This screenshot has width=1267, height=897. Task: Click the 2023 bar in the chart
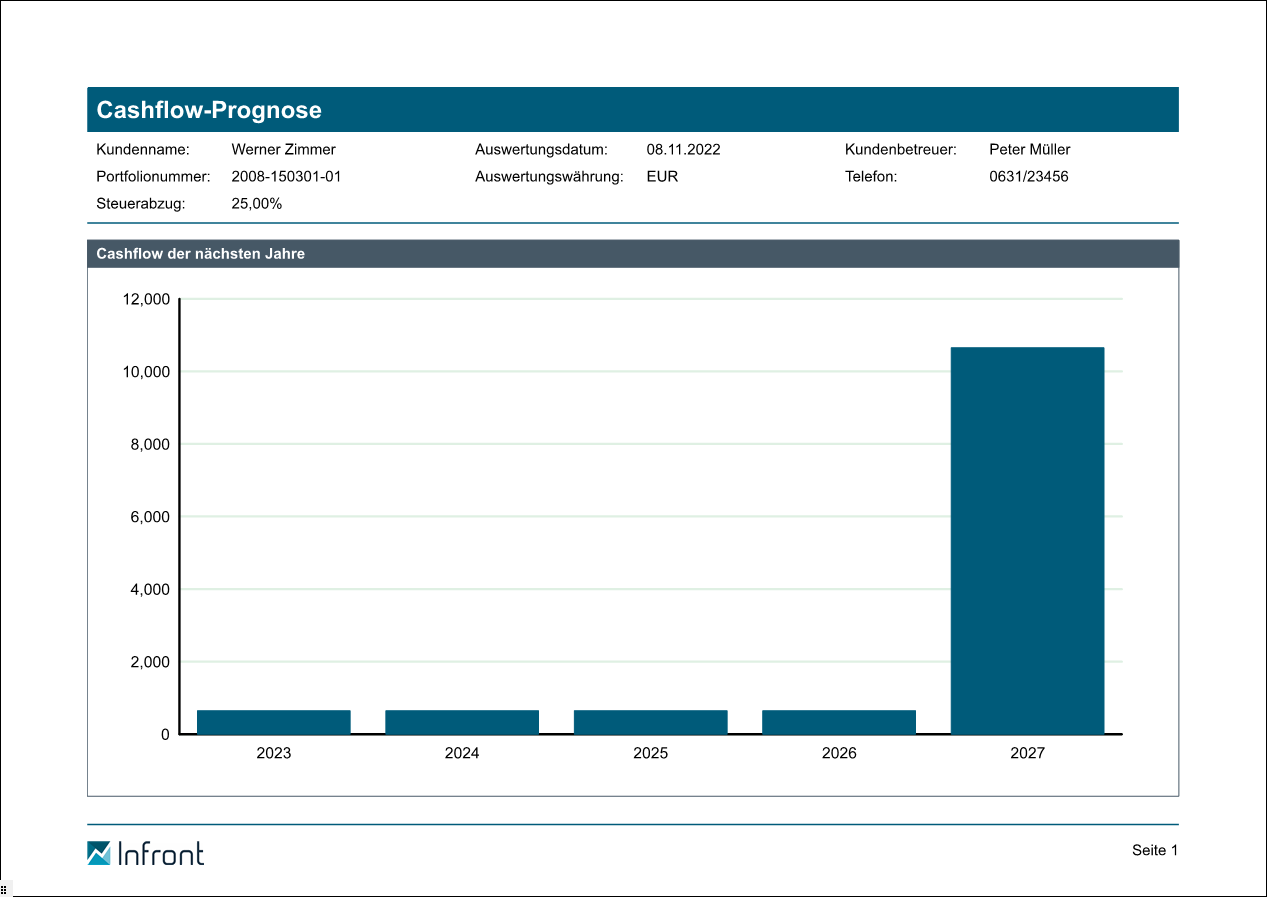pyautogui.click(x=273, y=722)
